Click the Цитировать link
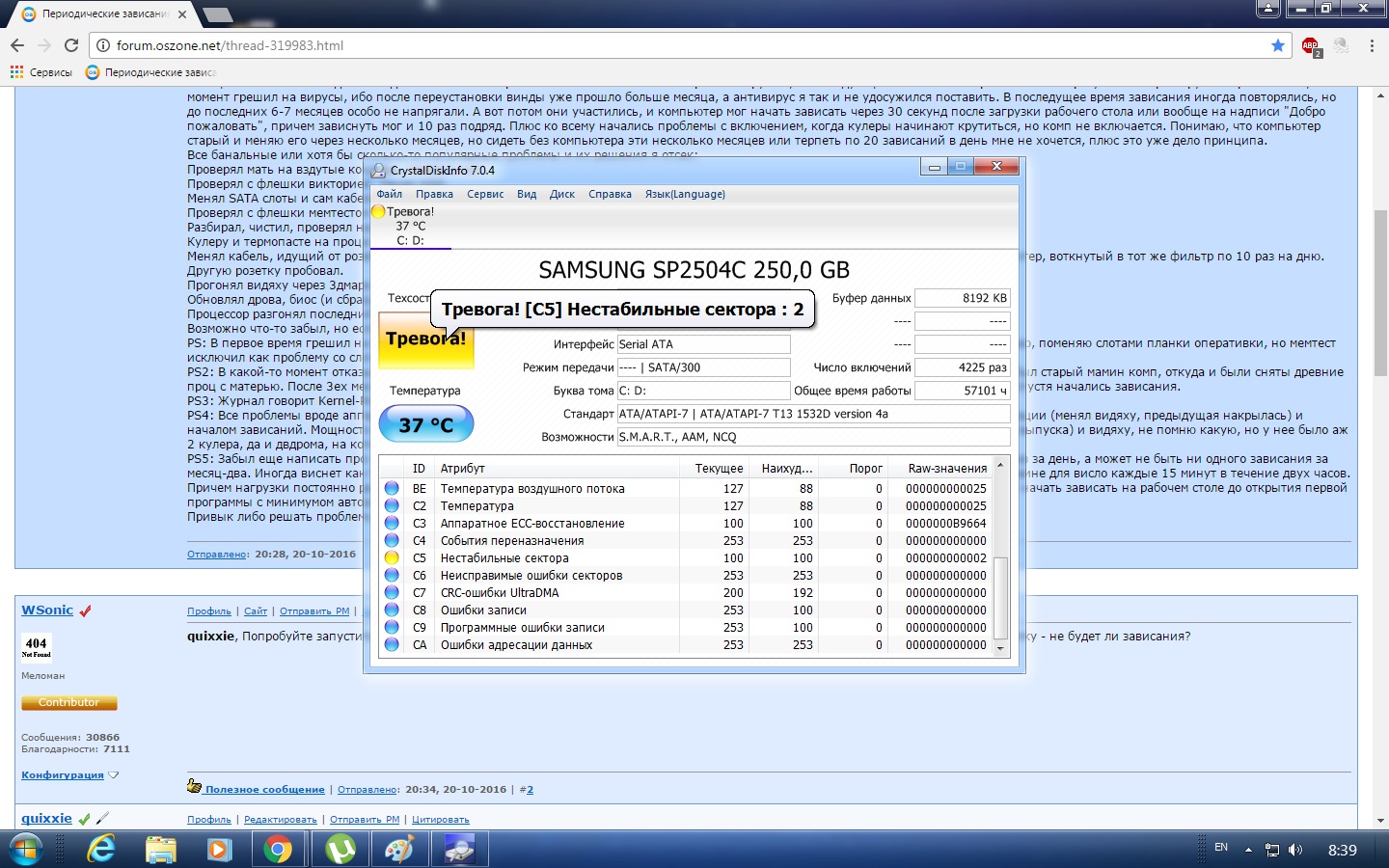 point(440,820)
